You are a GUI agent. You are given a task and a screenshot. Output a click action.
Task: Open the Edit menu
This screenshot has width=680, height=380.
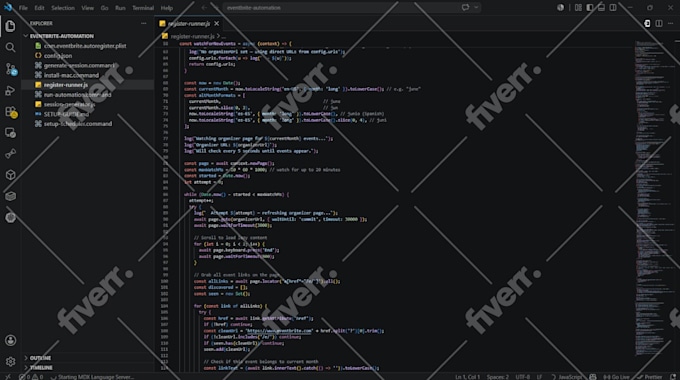[x=39, y=8]
